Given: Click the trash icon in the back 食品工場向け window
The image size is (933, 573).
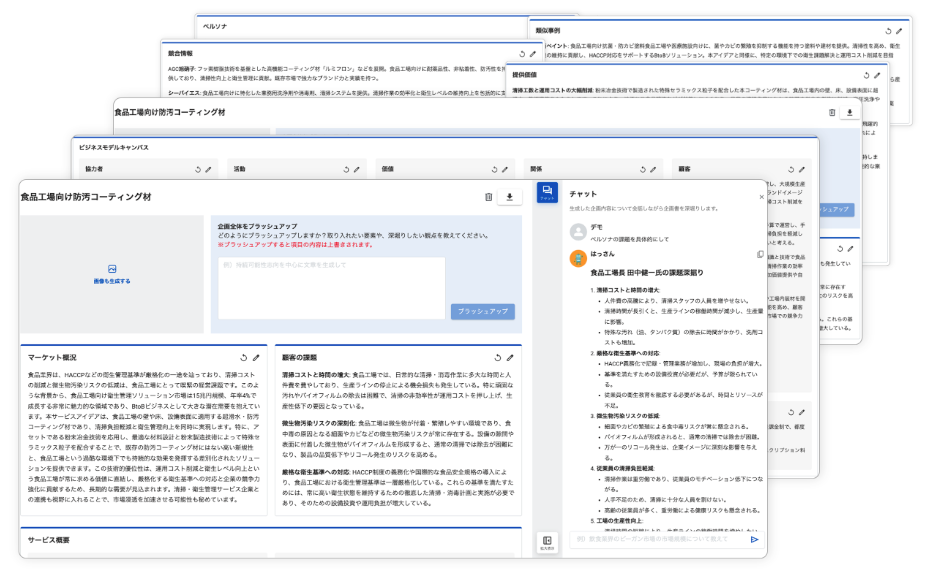Looking at the screenshot, I should coord(832,112).
